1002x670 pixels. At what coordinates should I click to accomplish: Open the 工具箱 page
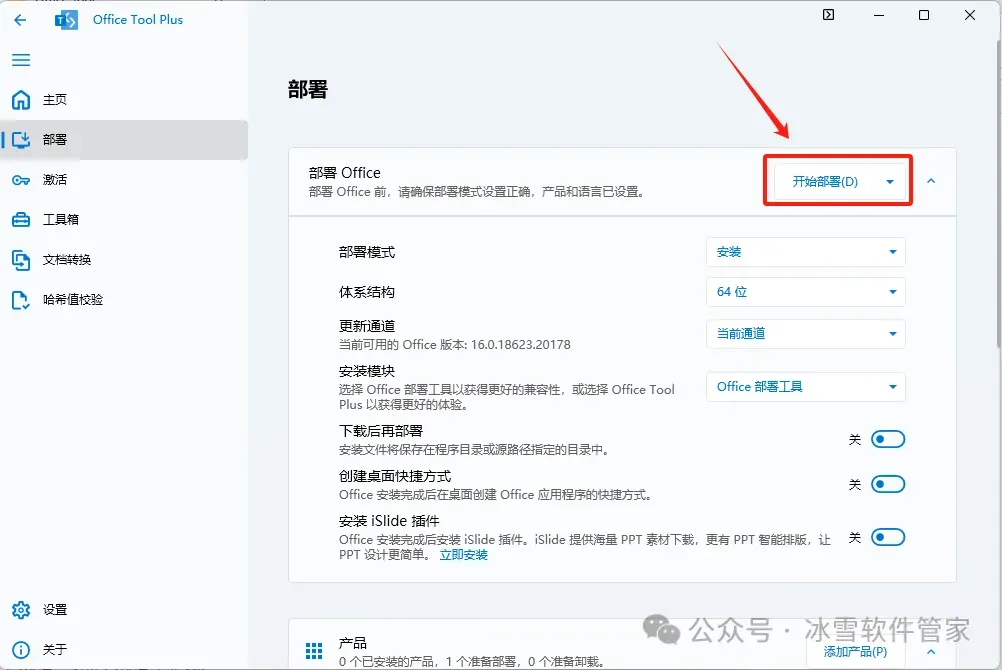tap(125, 219)
